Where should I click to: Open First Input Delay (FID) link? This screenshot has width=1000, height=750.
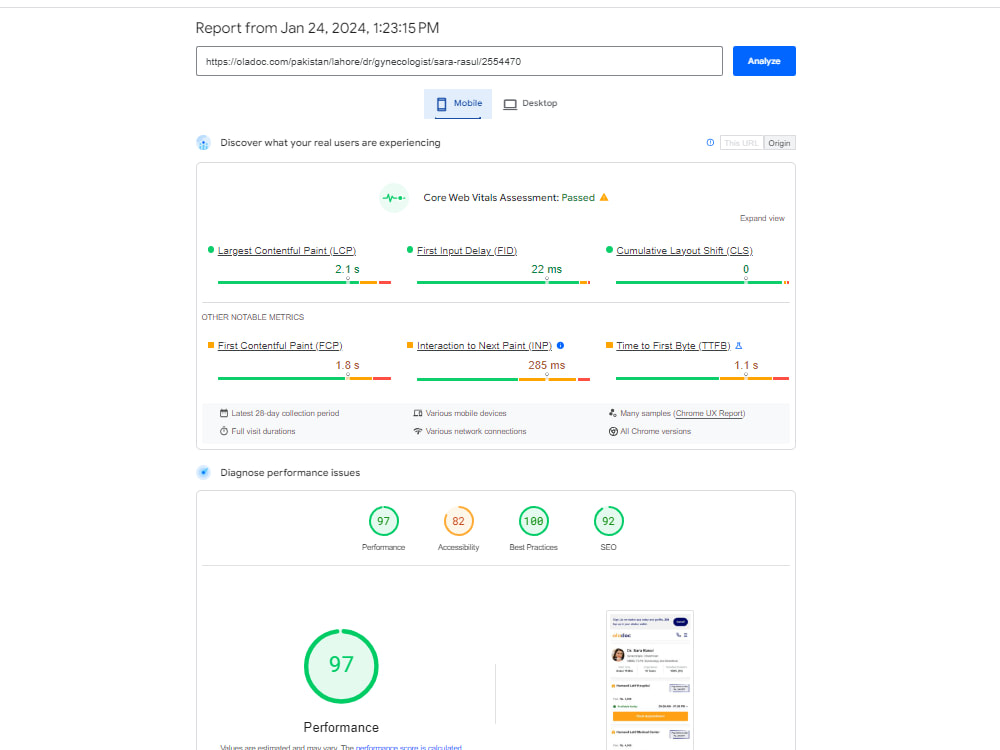467,251
